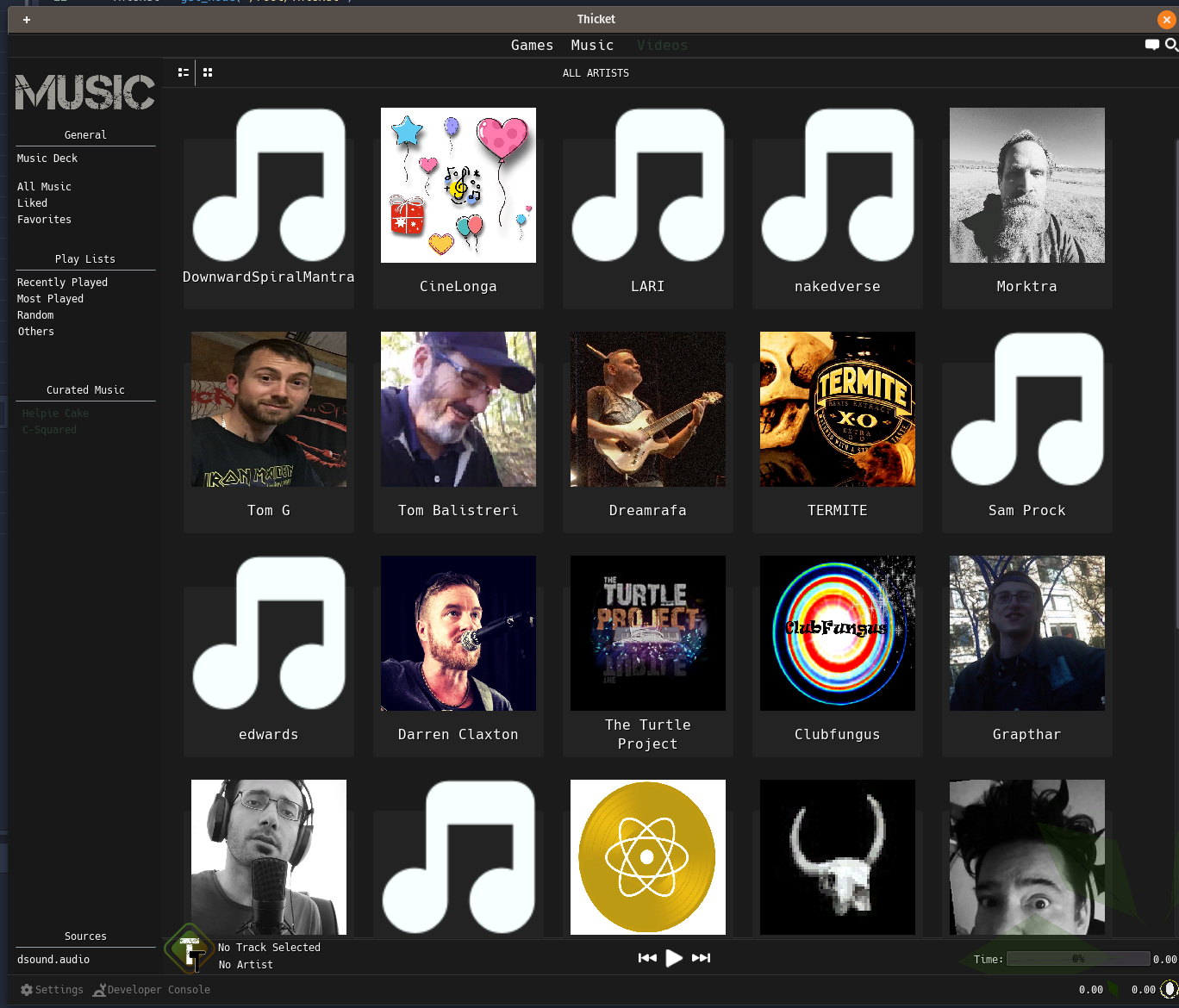Switch to the Games tab
The image size is (1179, 1008).
[x=532, y=46]
